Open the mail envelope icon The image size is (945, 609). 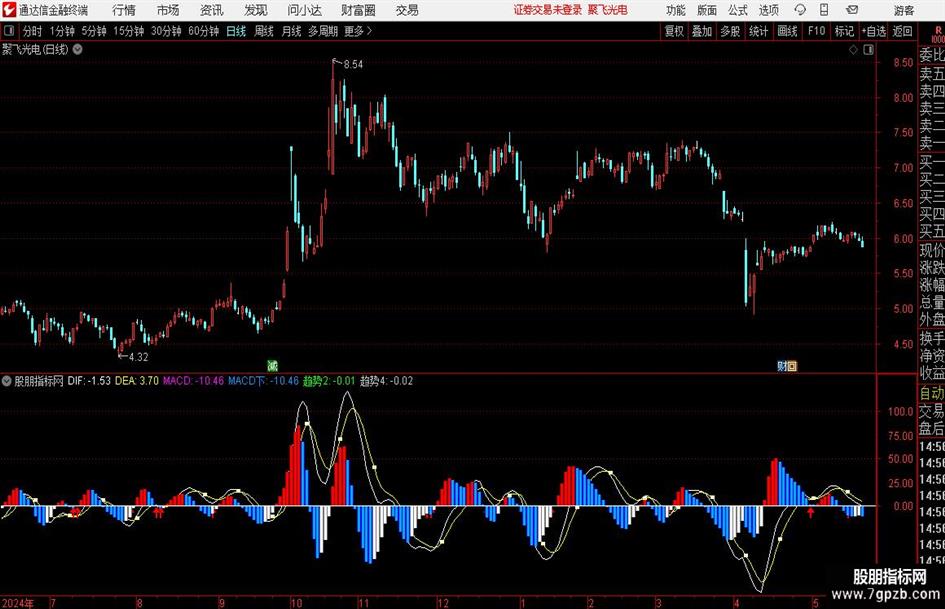[852, 10]
